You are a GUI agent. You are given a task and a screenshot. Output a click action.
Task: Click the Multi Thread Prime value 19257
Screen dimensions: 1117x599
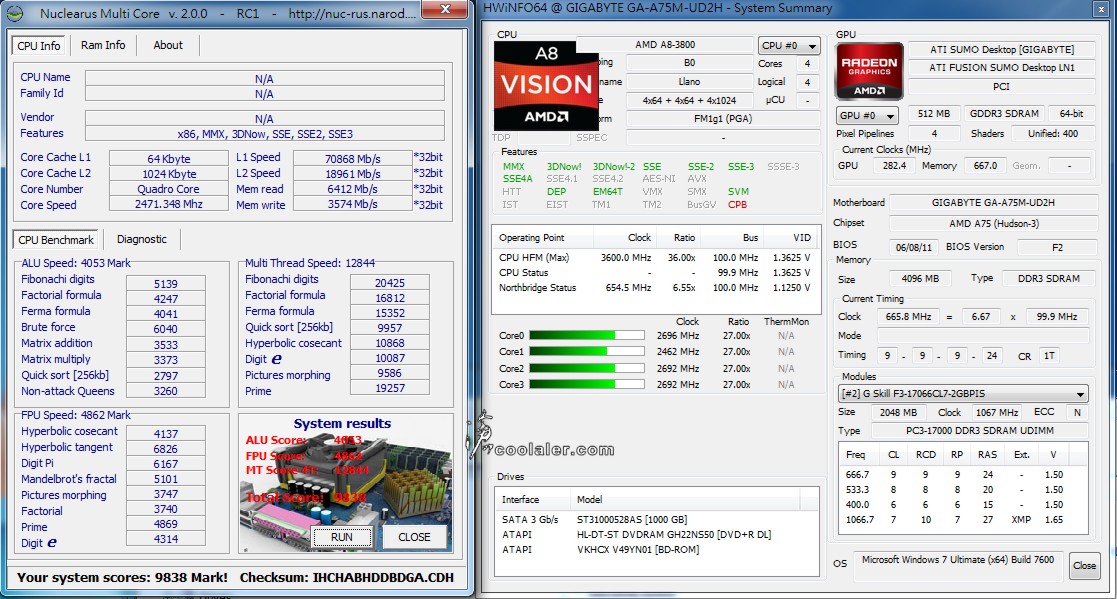coord(390,388)
